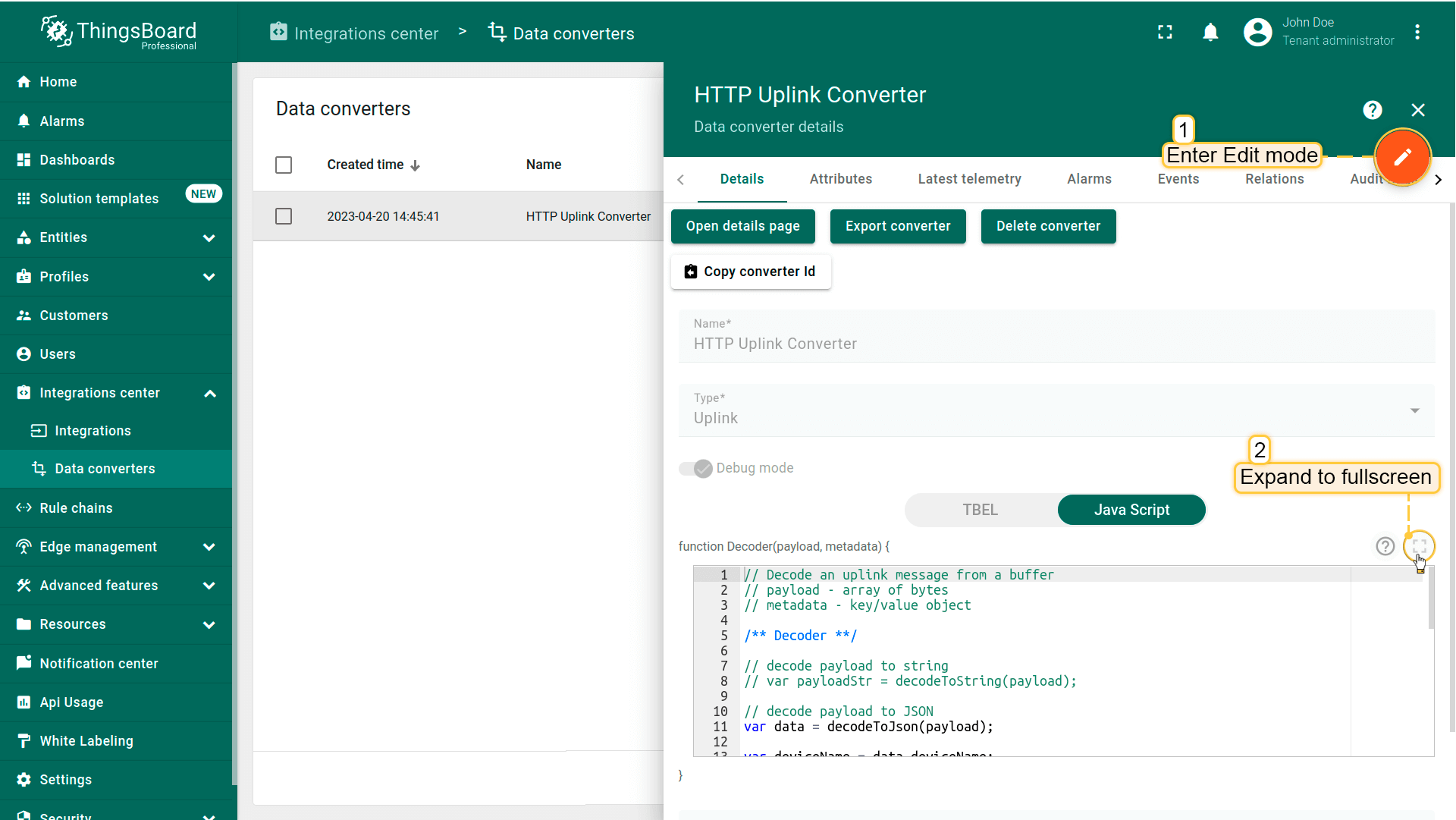
Task: Click the Copy converter Id button
Action: tap(750, 272)
